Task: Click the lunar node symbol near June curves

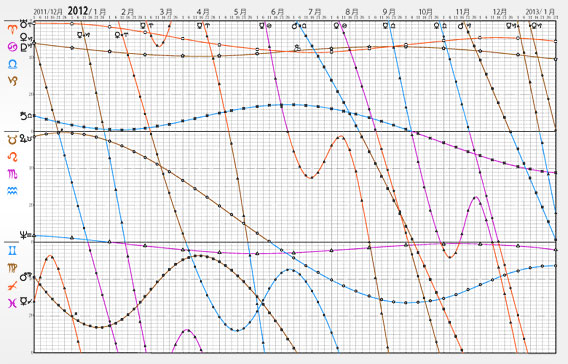Action: coord(297,48)
